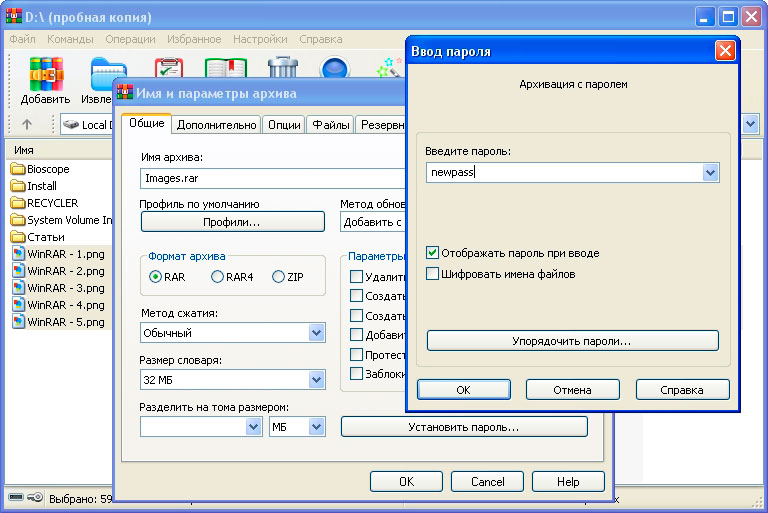Select the RAR4 archive format
The width and height of the screenshot is (768, 513).
point(217,277)
